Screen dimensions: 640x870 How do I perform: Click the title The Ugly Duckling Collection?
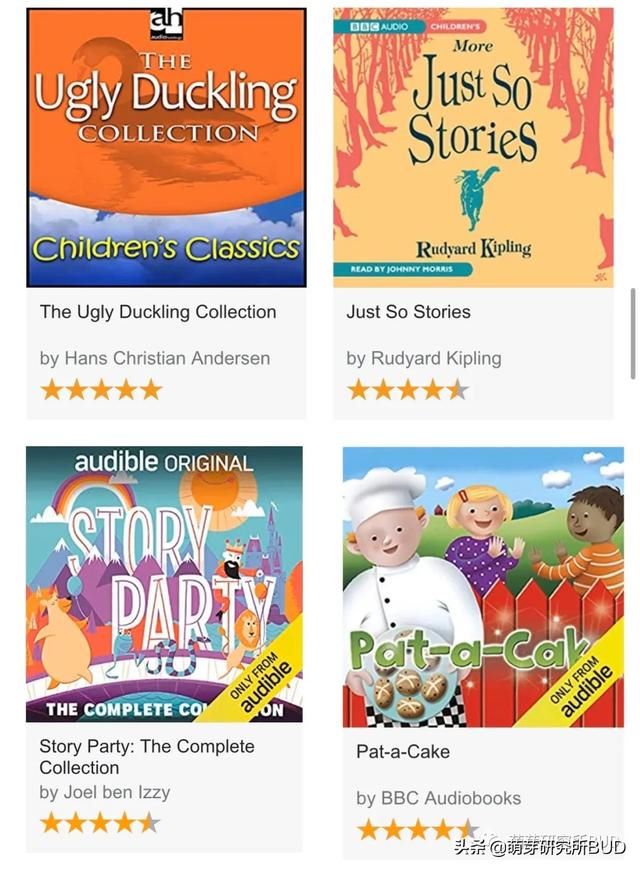(x=158, y=312)
